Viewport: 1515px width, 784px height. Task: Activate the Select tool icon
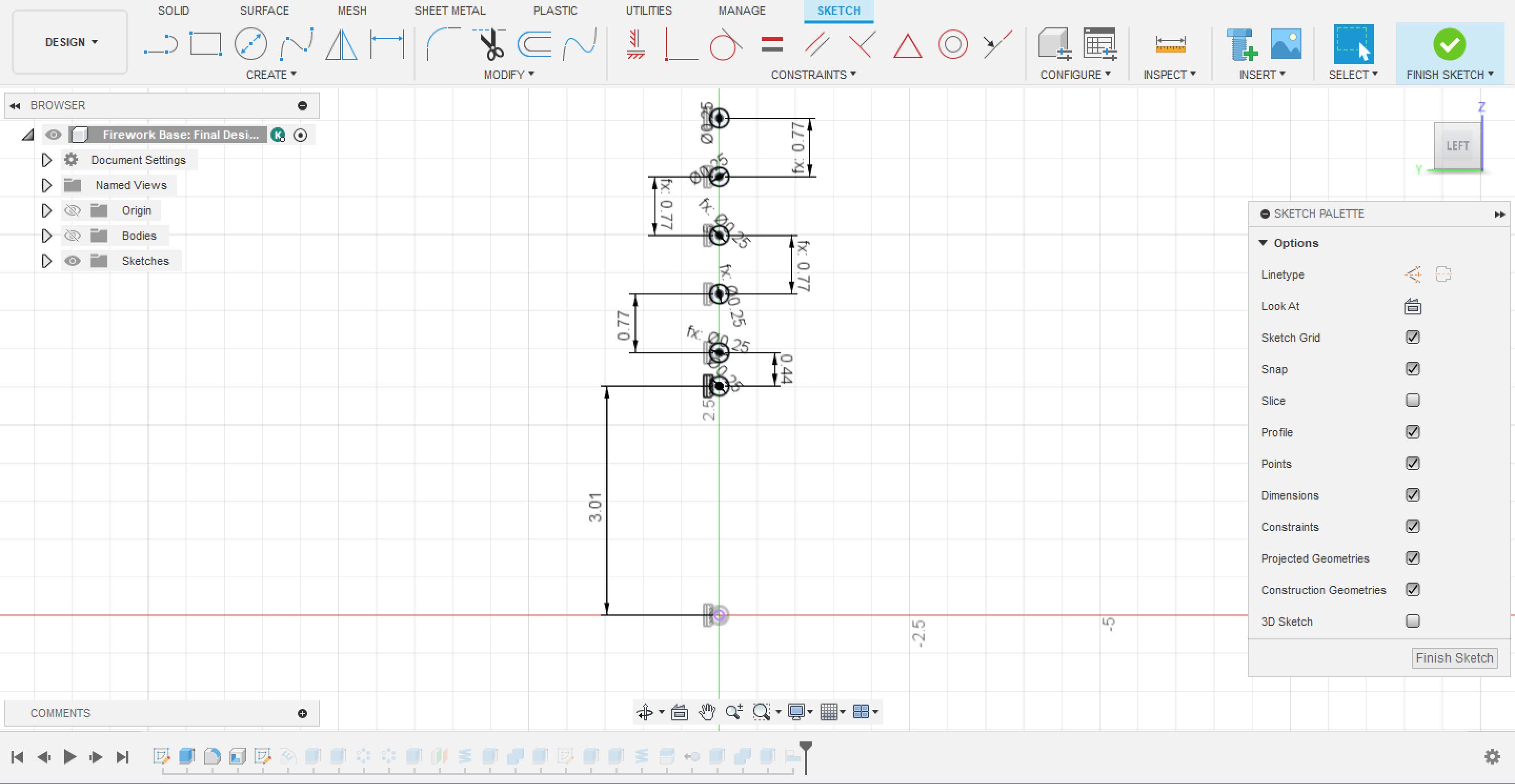[1354, 44]
